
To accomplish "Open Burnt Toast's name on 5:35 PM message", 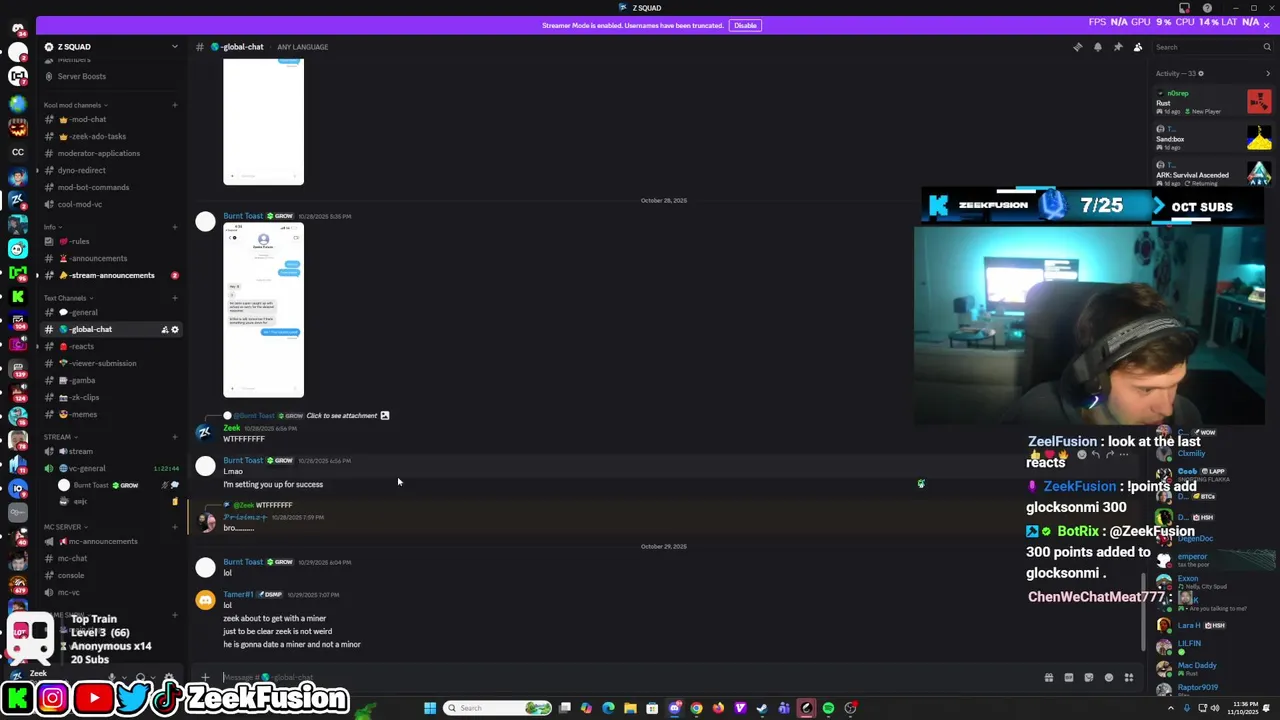I will (243, 216).
